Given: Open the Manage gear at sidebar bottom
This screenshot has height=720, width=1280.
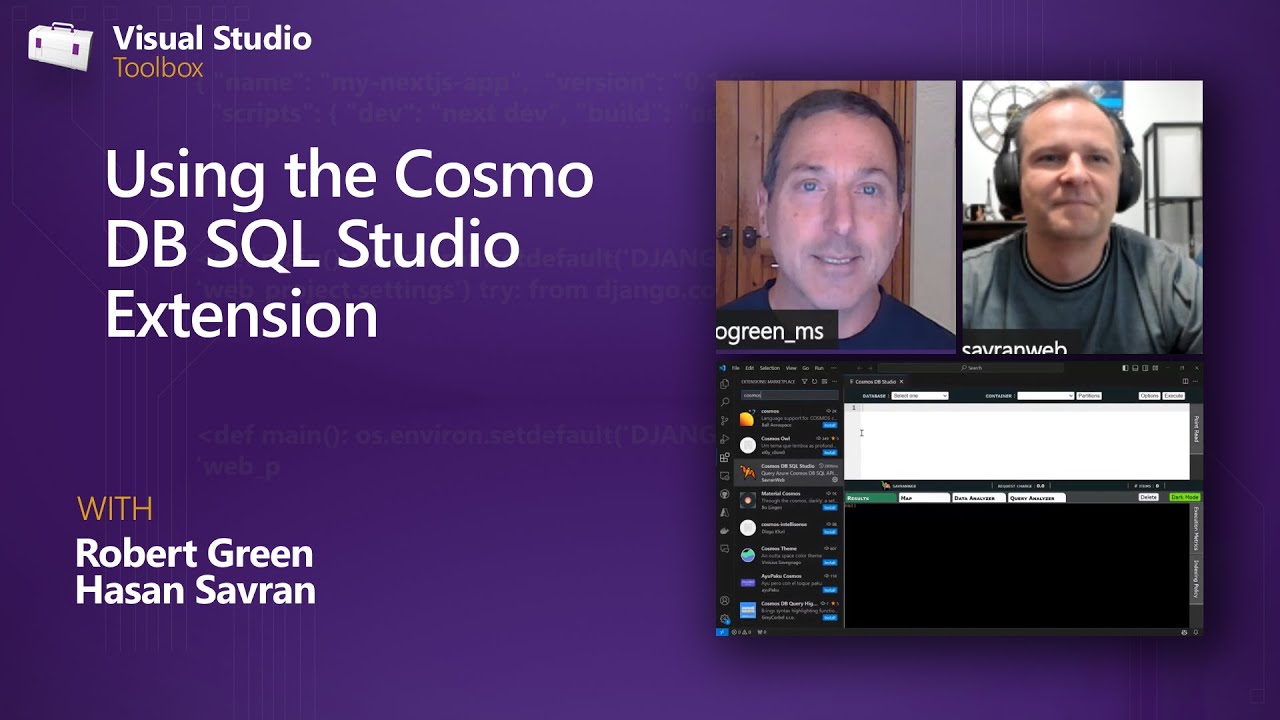Looking at the screenshot, I should (724, 617).
